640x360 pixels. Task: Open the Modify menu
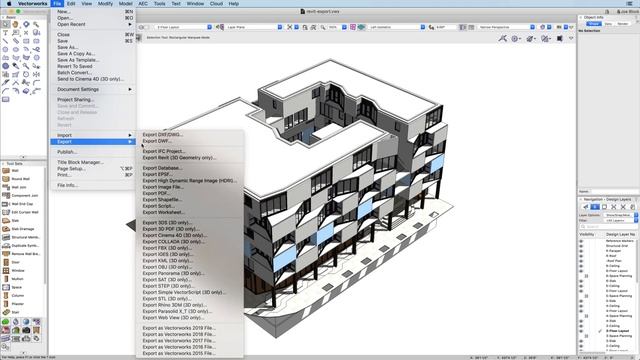(x=105, y=4)
